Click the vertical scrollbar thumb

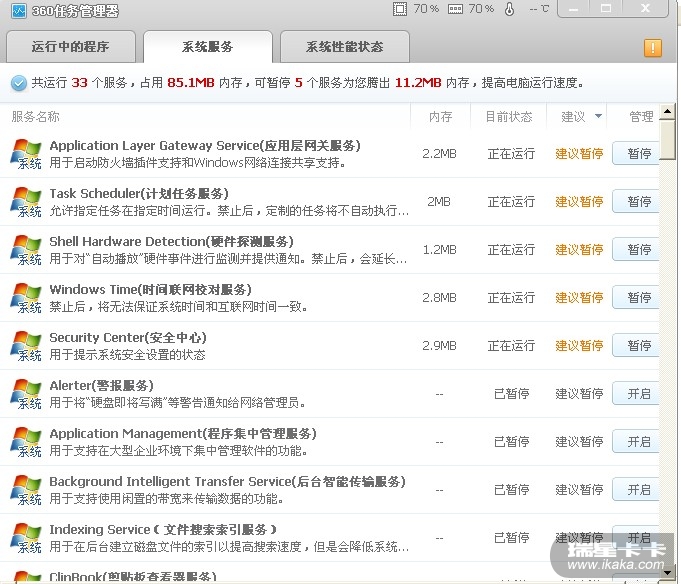click(667, 139)
